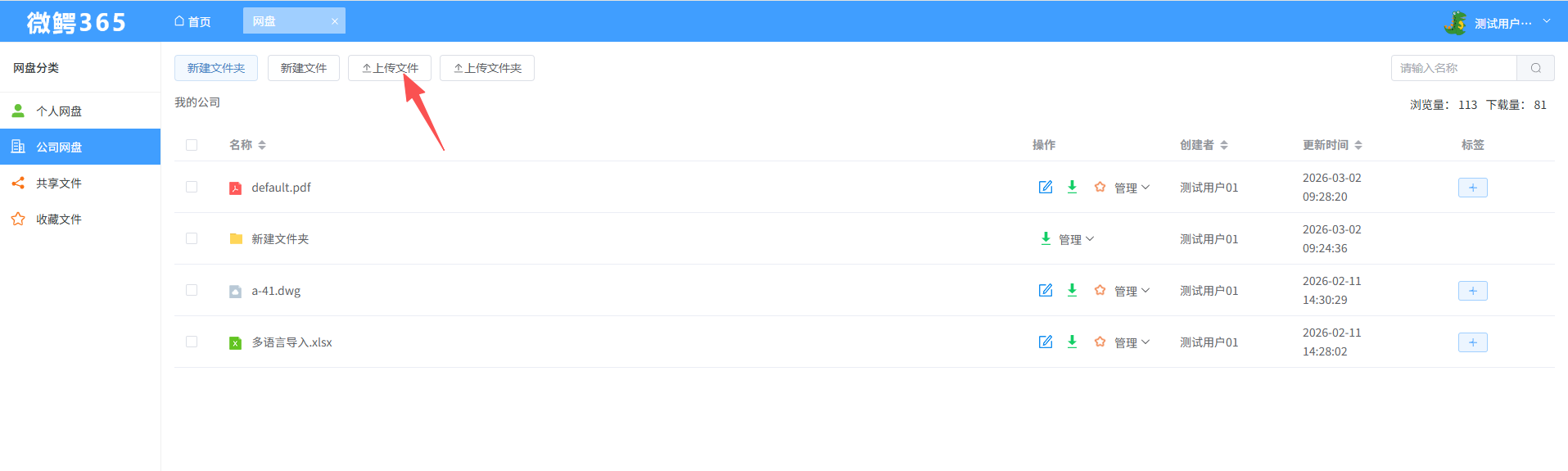Tick the select-all checkbox in header
Screen dimensions: 1568x471
[x=192, y=145]
